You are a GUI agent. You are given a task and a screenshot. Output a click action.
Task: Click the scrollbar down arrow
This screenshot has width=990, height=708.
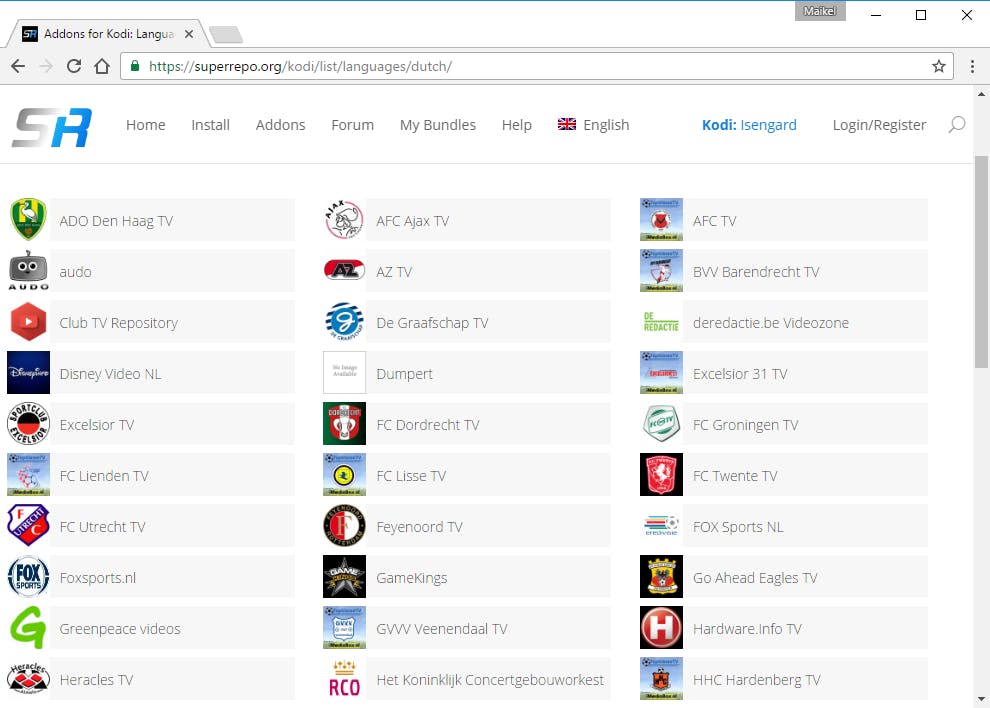tap(981, 699)
